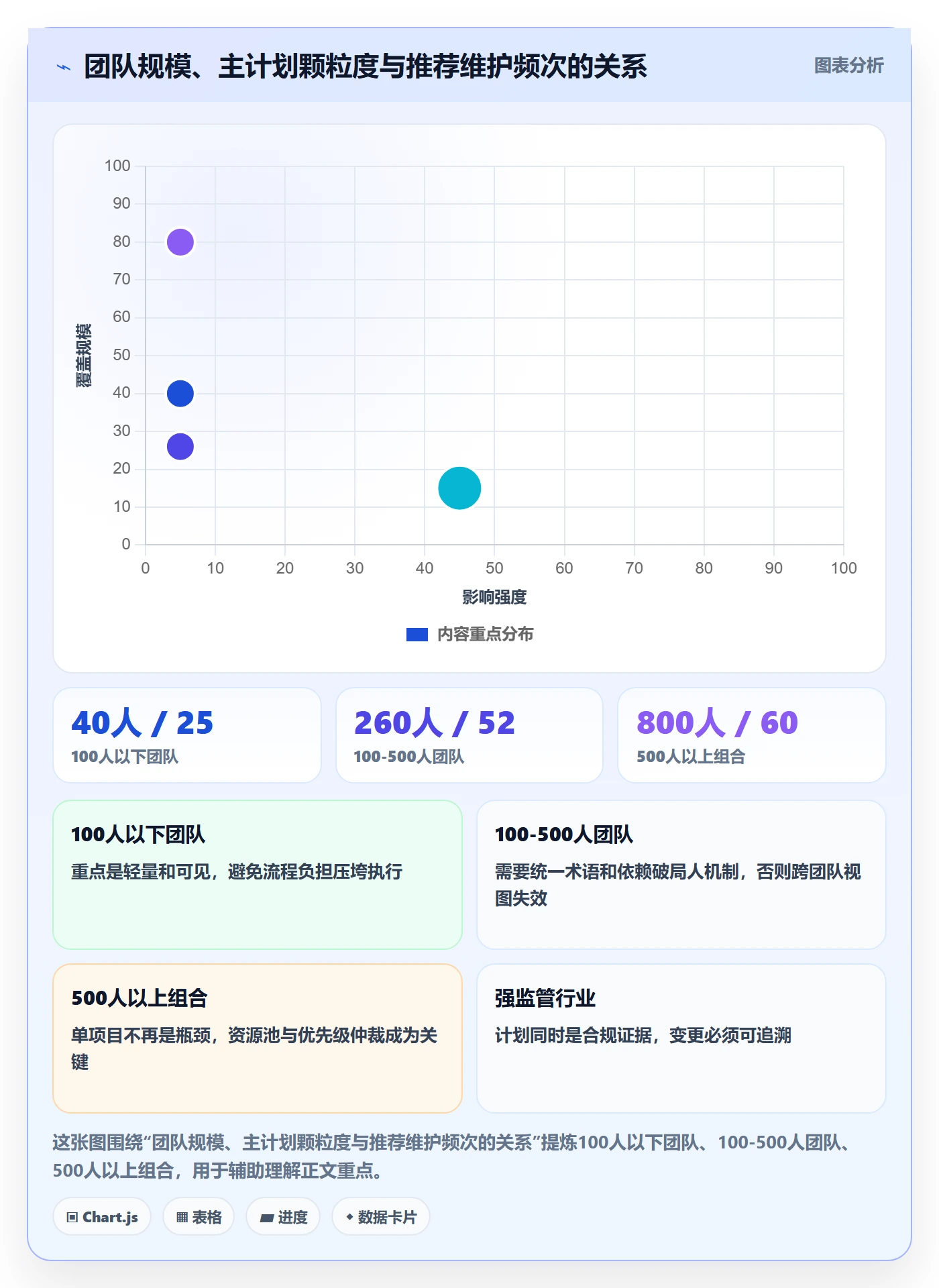This screenshot has height=1288, width=939.
Task: Toggle the 内容重点分布 legend label
Action: point(485,635)
